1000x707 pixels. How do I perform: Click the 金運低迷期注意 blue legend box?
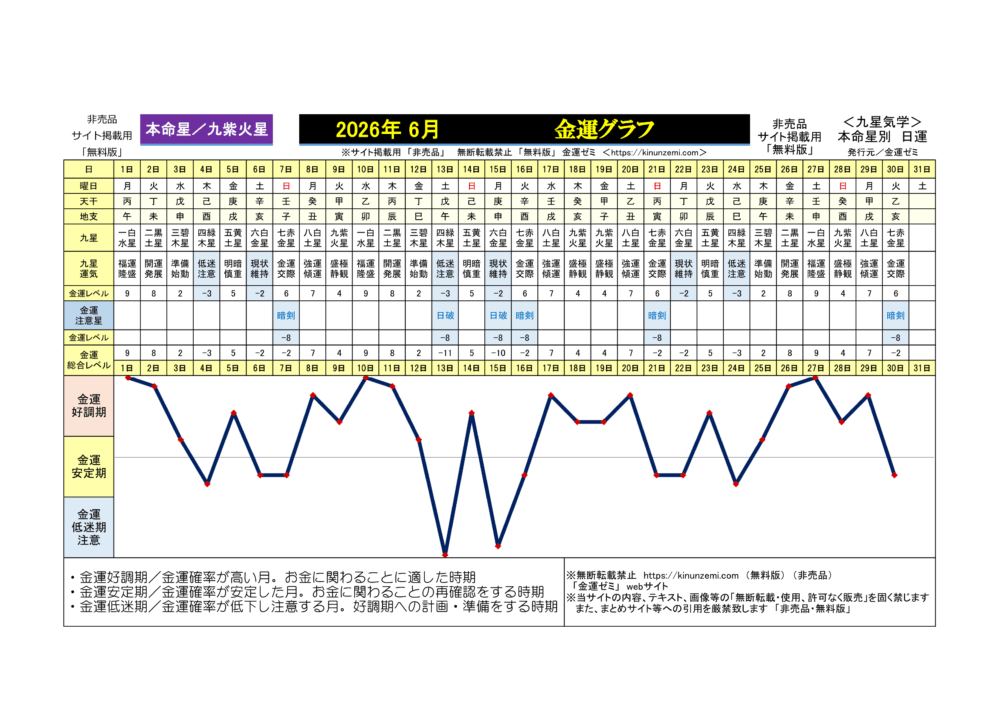(x=89, y=526)
